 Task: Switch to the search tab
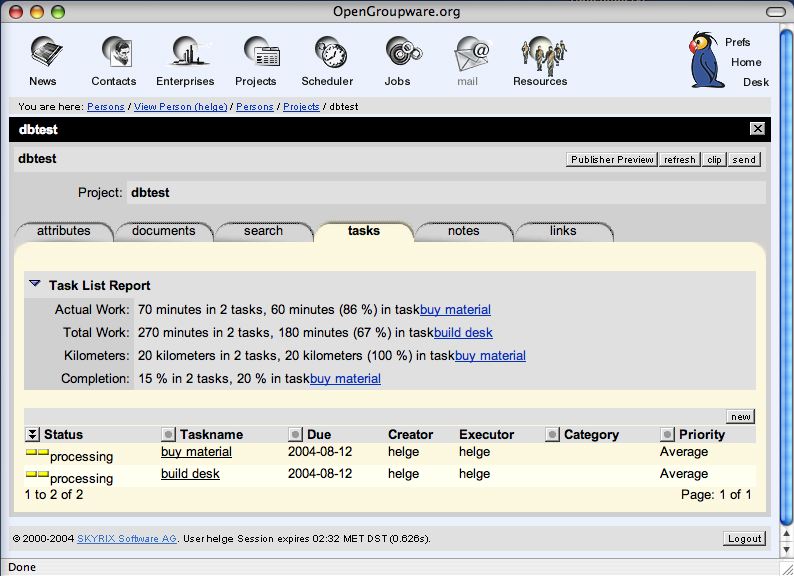click(x=263, y=231)
